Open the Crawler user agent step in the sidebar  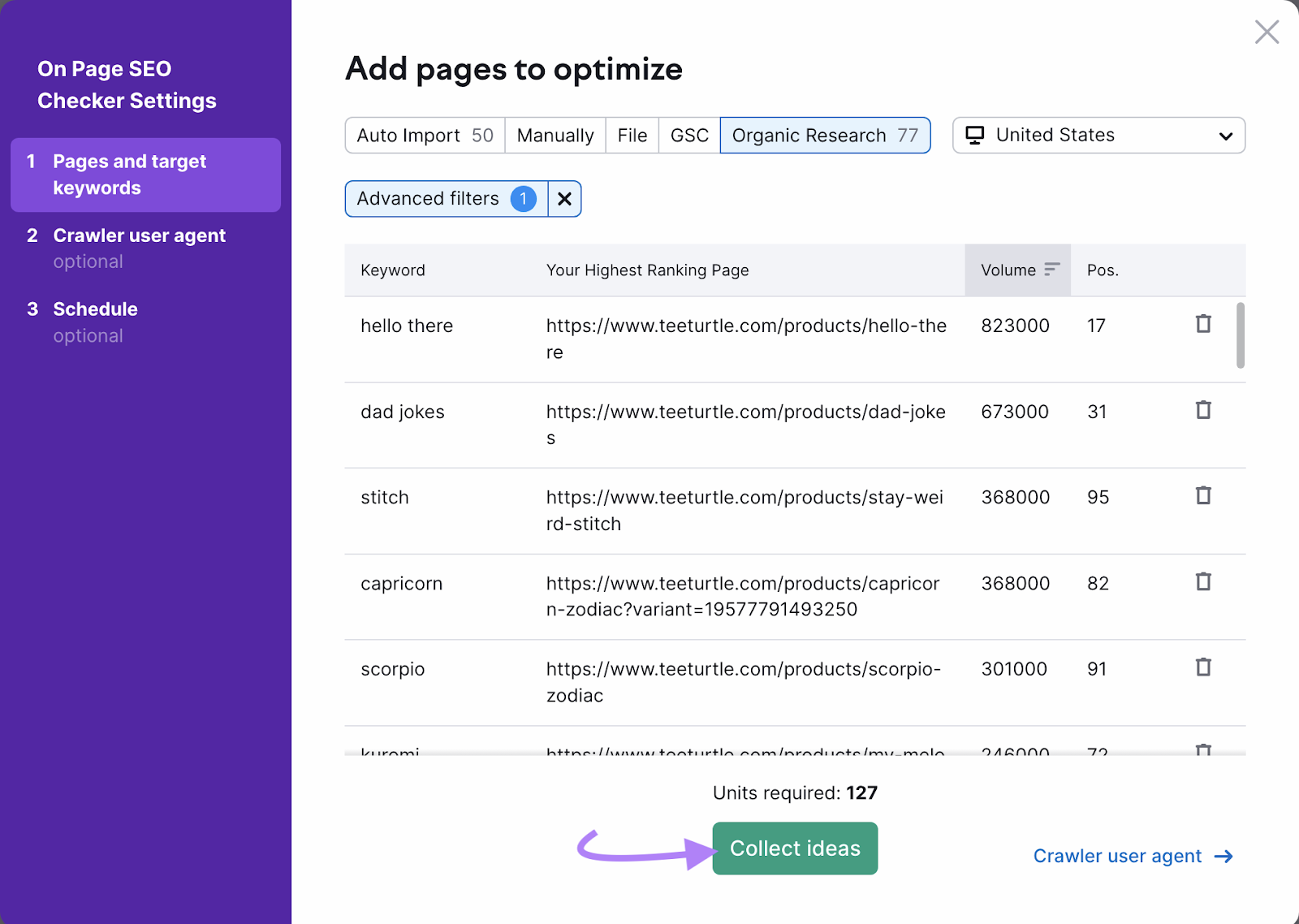pos(145,248)
